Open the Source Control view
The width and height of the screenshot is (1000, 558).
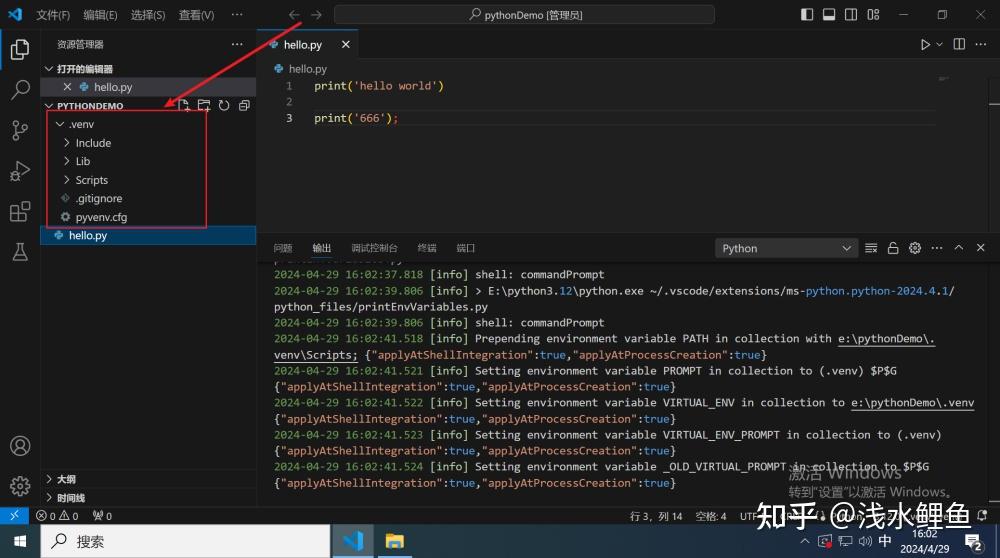[20, 130]
